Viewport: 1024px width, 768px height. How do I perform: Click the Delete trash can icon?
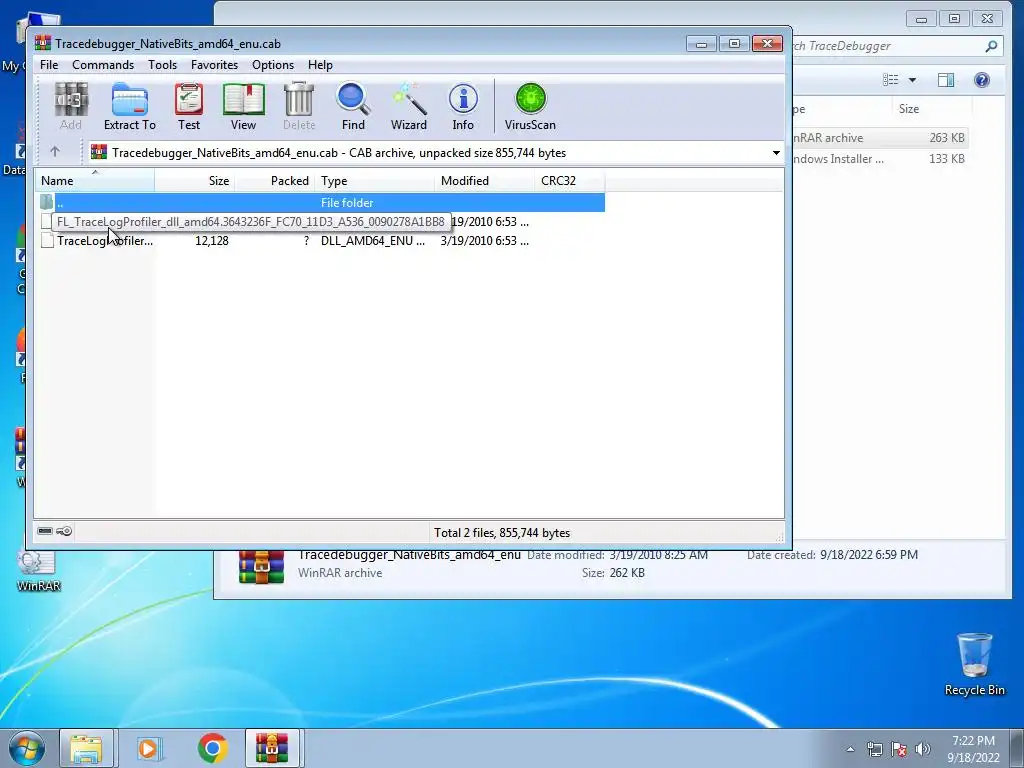coord(299,106)
